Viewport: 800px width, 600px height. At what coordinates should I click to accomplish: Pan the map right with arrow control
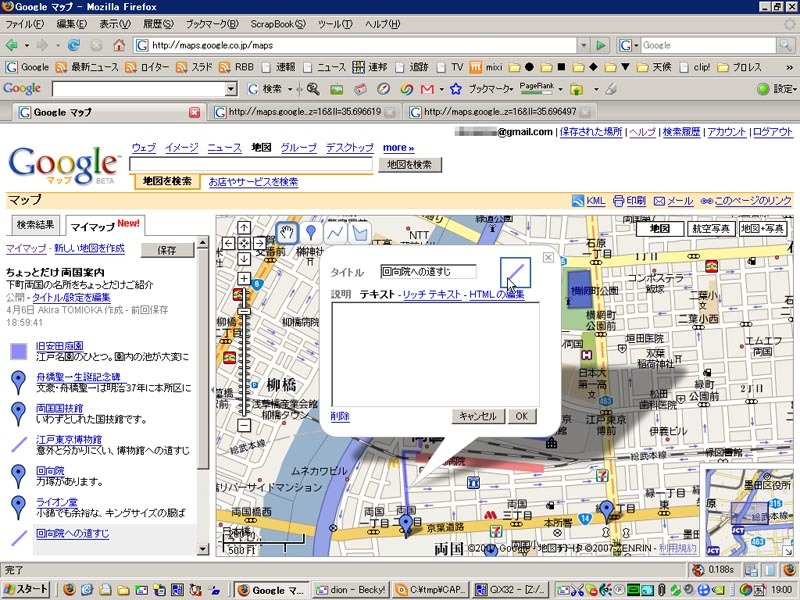(x=259, y=243)
